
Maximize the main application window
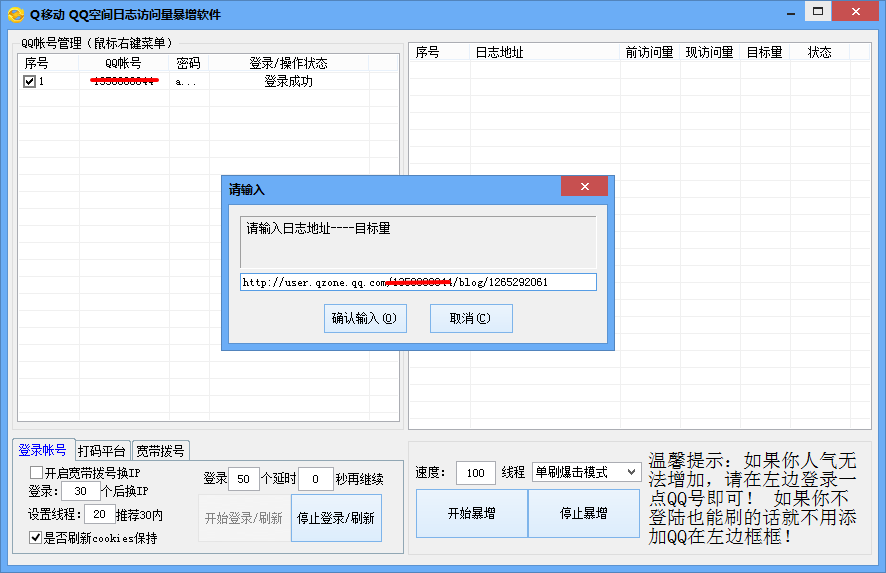tap(818, 11)
